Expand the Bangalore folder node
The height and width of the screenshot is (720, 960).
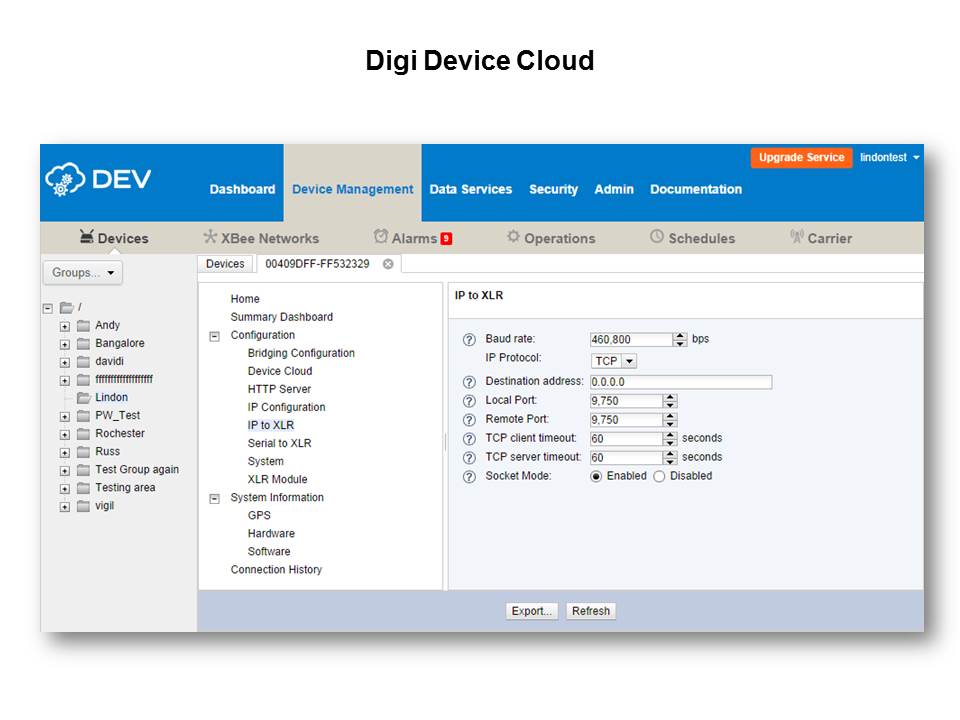click(x=65, y=344)
